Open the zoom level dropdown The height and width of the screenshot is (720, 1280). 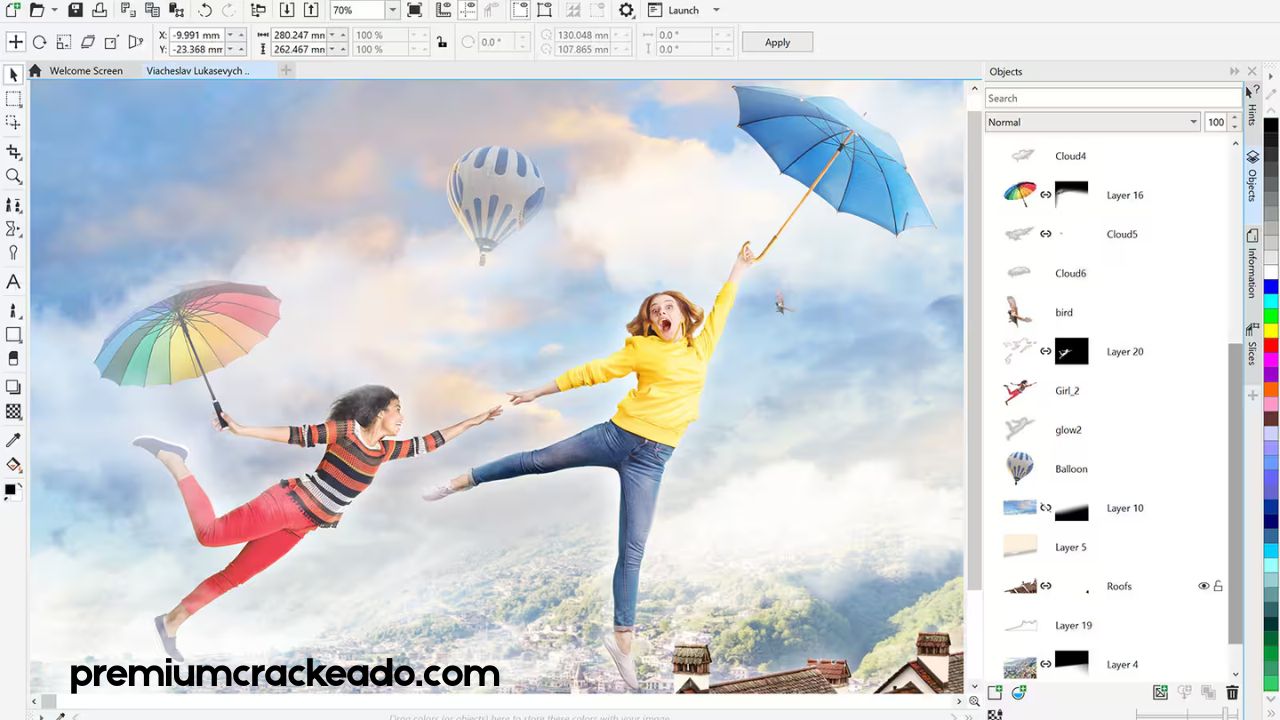[x=392, y=10]
